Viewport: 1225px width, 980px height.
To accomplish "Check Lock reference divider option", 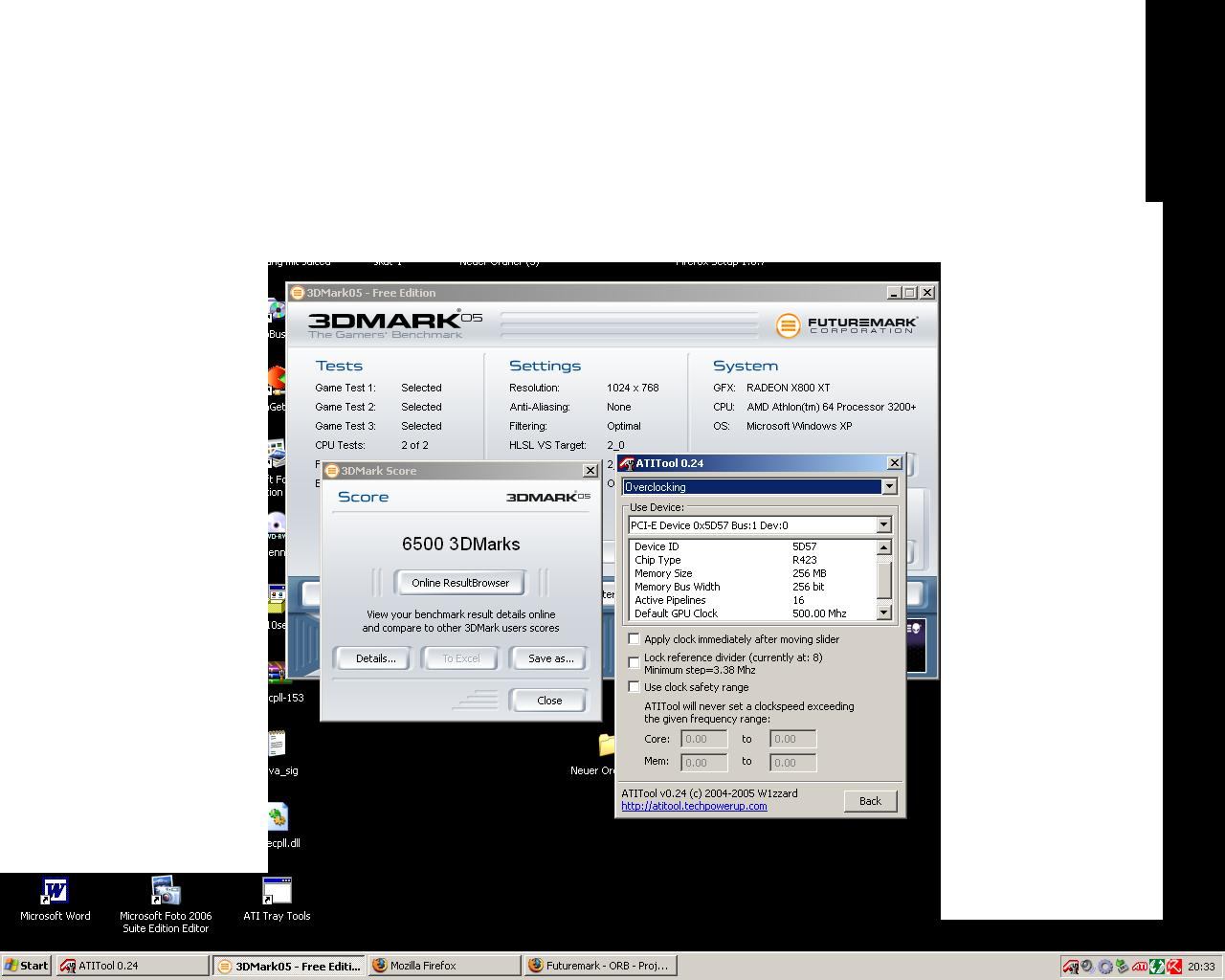I will click(x=634, y=662).
